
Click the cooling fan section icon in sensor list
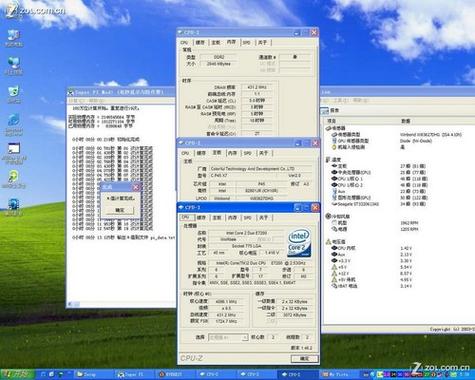click(x=328, y=216)
